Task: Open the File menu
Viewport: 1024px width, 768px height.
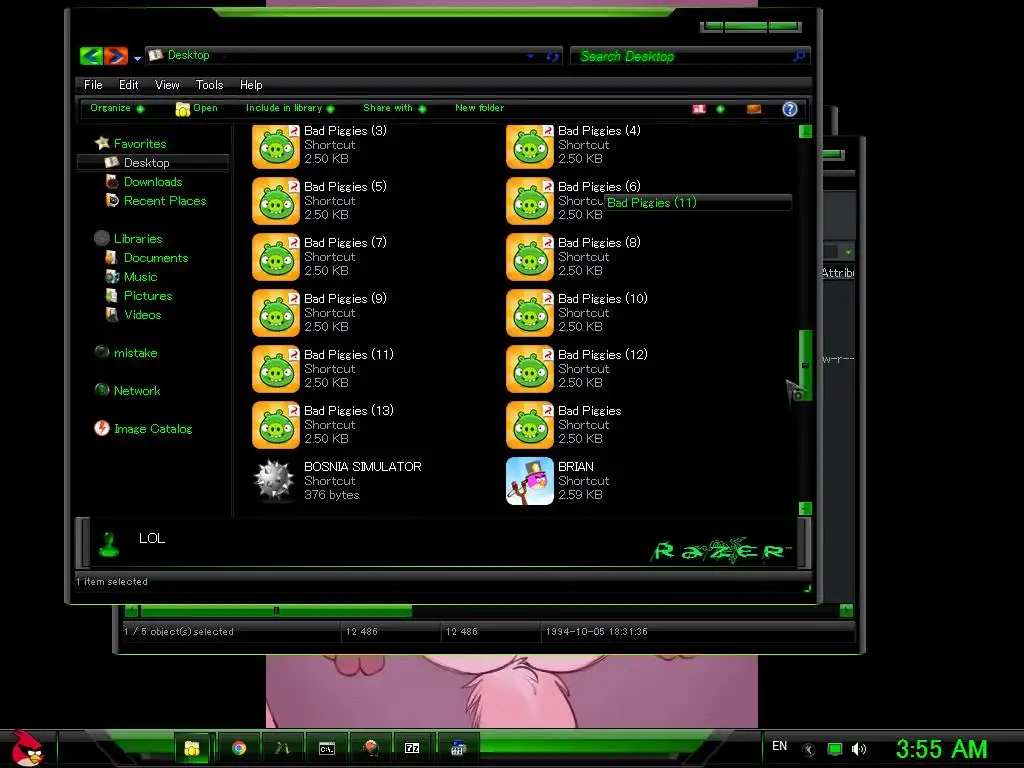Action: click(x=93, y=85)
